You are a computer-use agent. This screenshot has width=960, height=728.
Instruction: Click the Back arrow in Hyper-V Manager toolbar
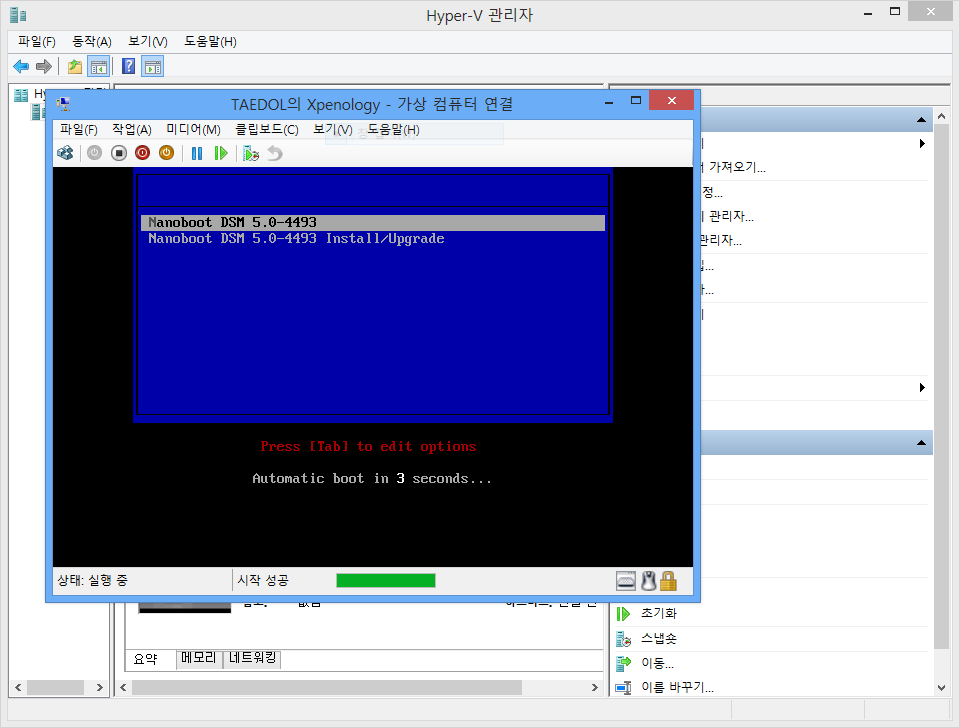tap(21, 66)
